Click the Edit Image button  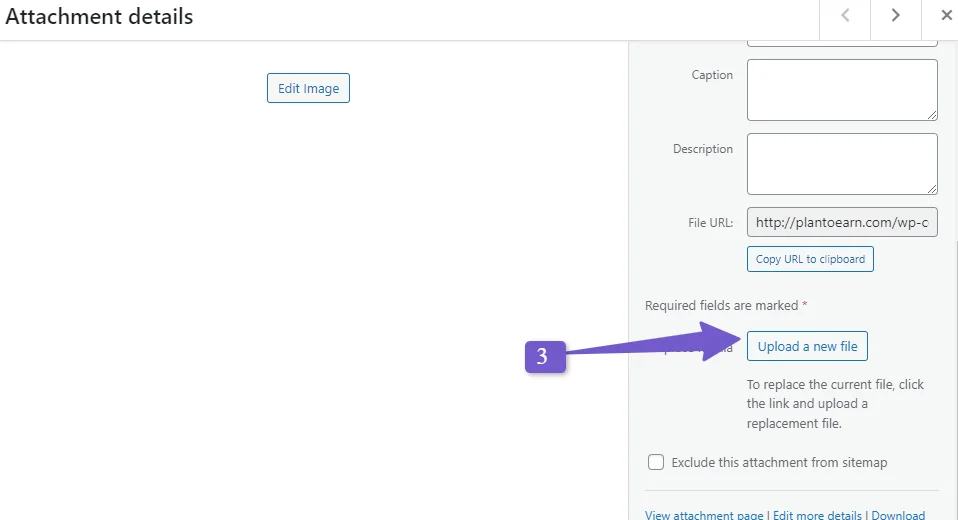pos(308,88)
